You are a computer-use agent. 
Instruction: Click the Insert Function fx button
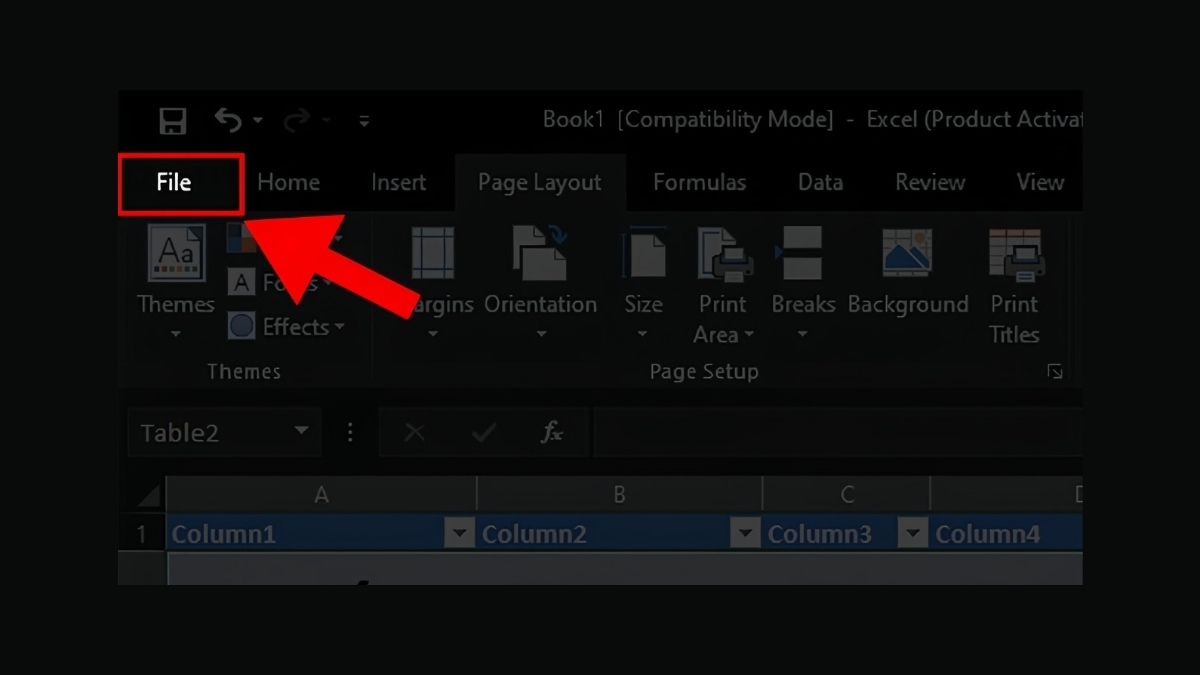click(x=551, y=432)
